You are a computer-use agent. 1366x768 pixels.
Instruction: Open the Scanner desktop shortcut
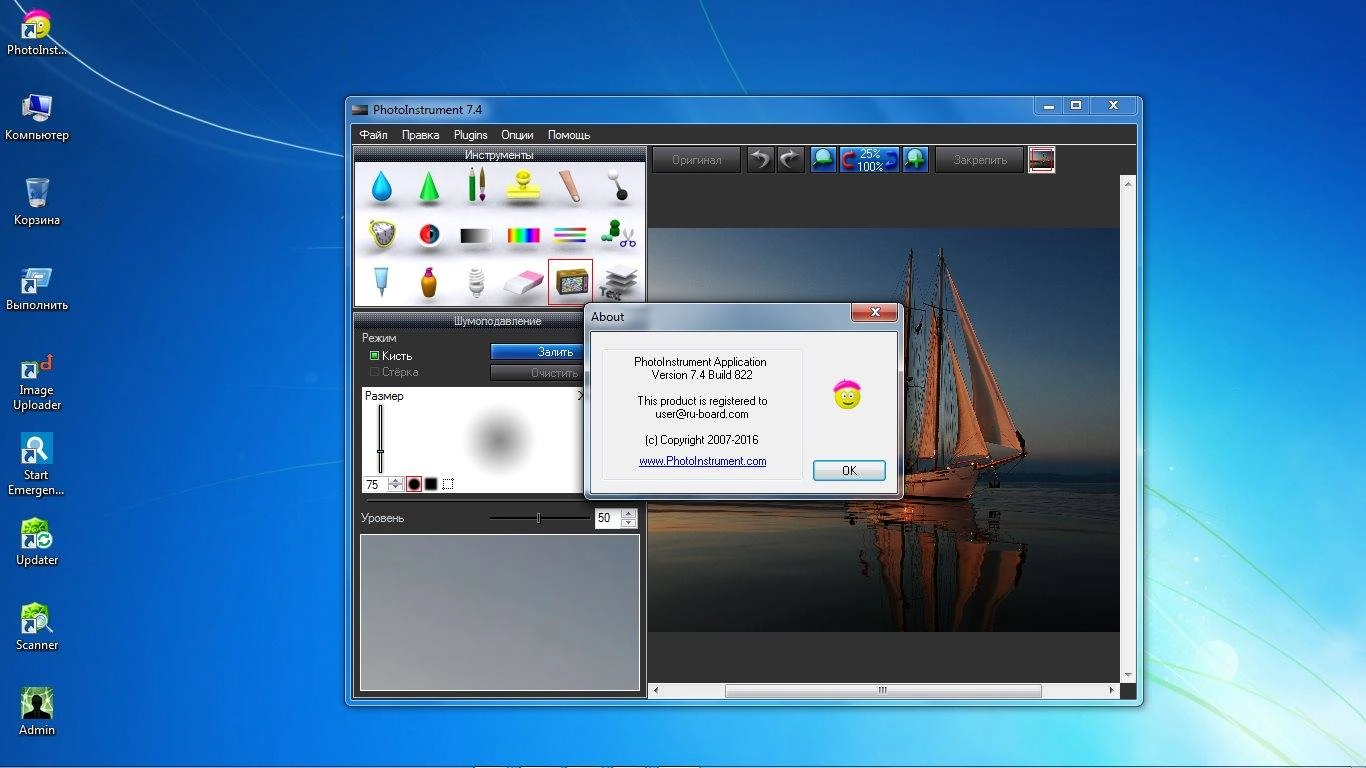click(37, 627)
